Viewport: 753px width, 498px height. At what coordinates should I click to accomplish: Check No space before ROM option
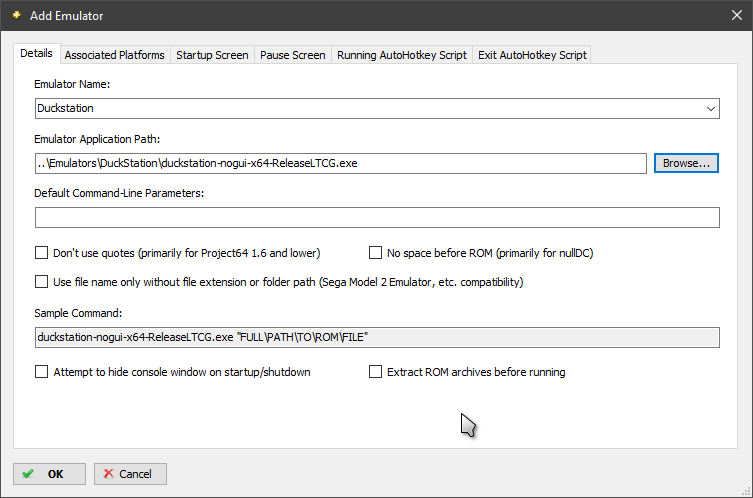click(376, 253)
